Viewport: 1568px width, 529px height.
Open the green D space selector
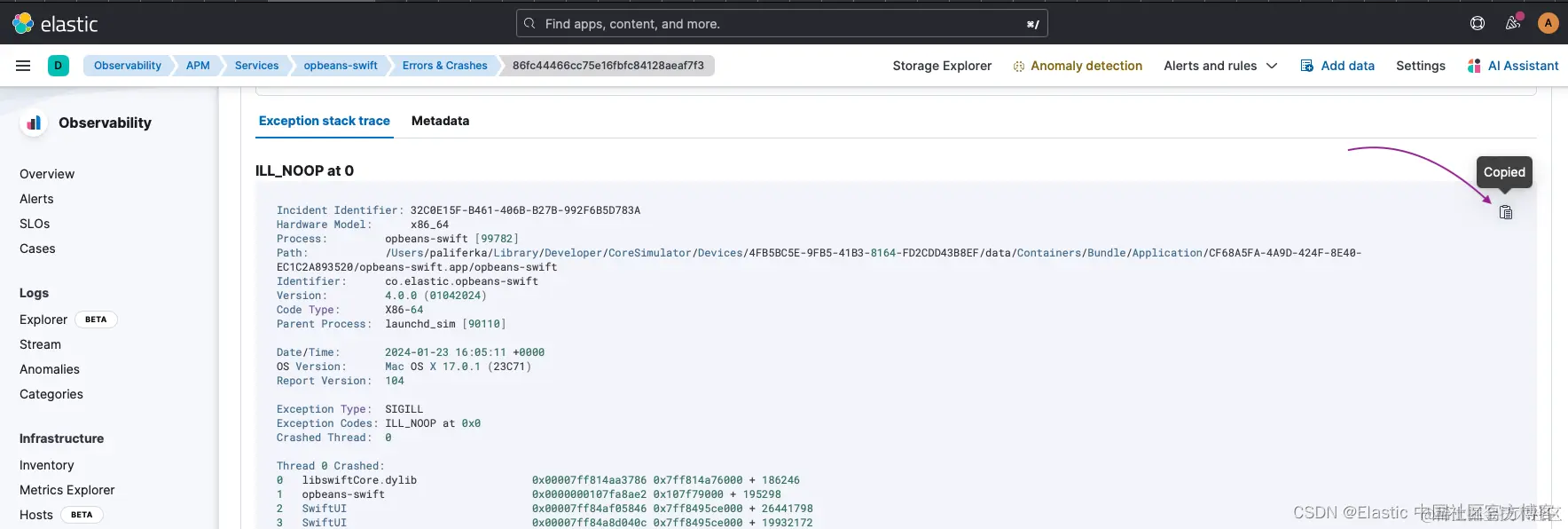(x=59, y=66)
